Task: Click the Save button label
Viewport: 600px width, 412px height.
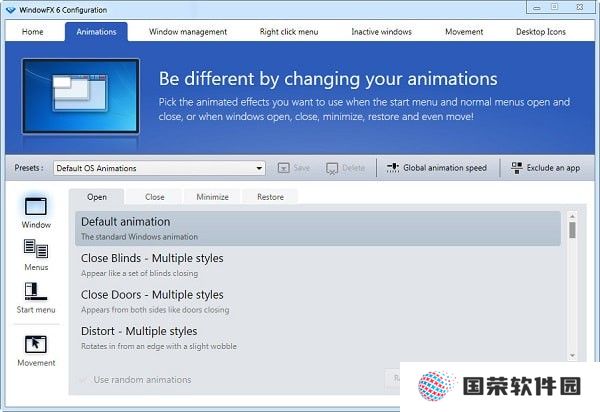Action: tap(302, 168)
